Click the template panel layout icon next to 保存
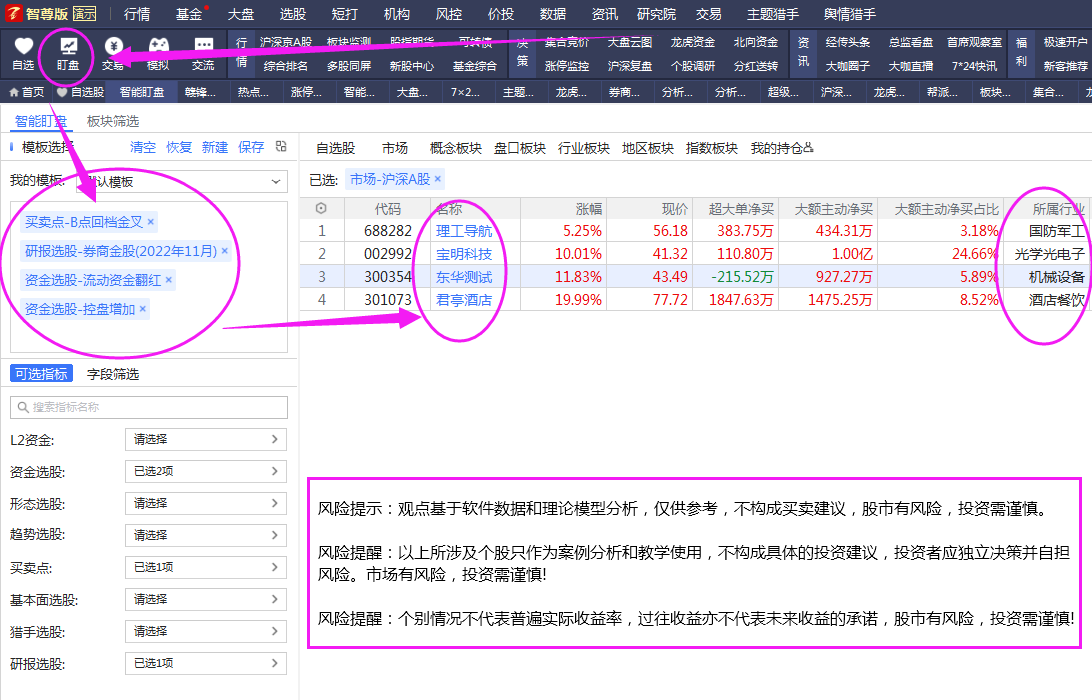Screen dimensions: 1092x700 point(281,146)
